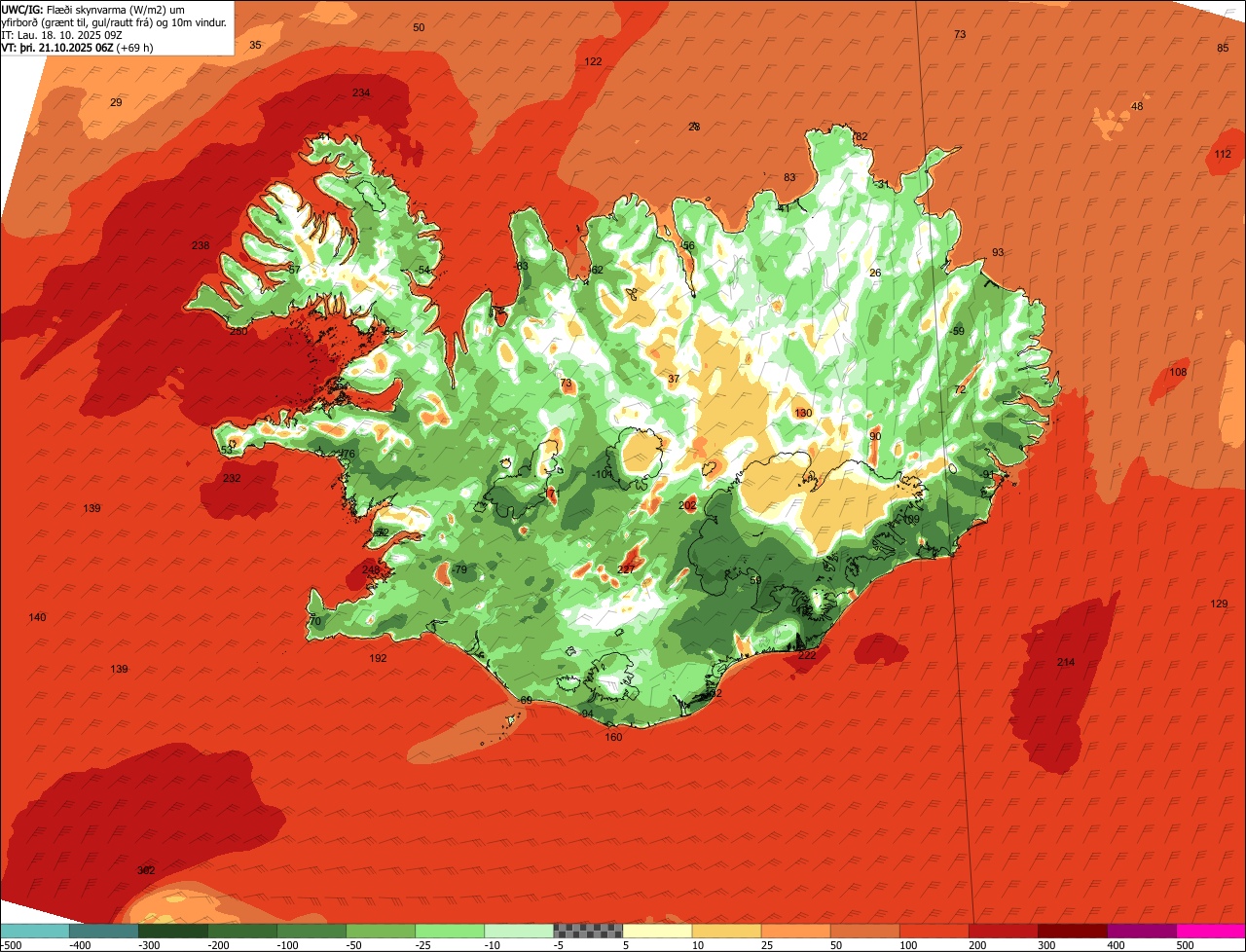The height and width of the screenshot is (952, 1246).
Task: Click the -79 flux value on the map
Action: coord(458,570)
